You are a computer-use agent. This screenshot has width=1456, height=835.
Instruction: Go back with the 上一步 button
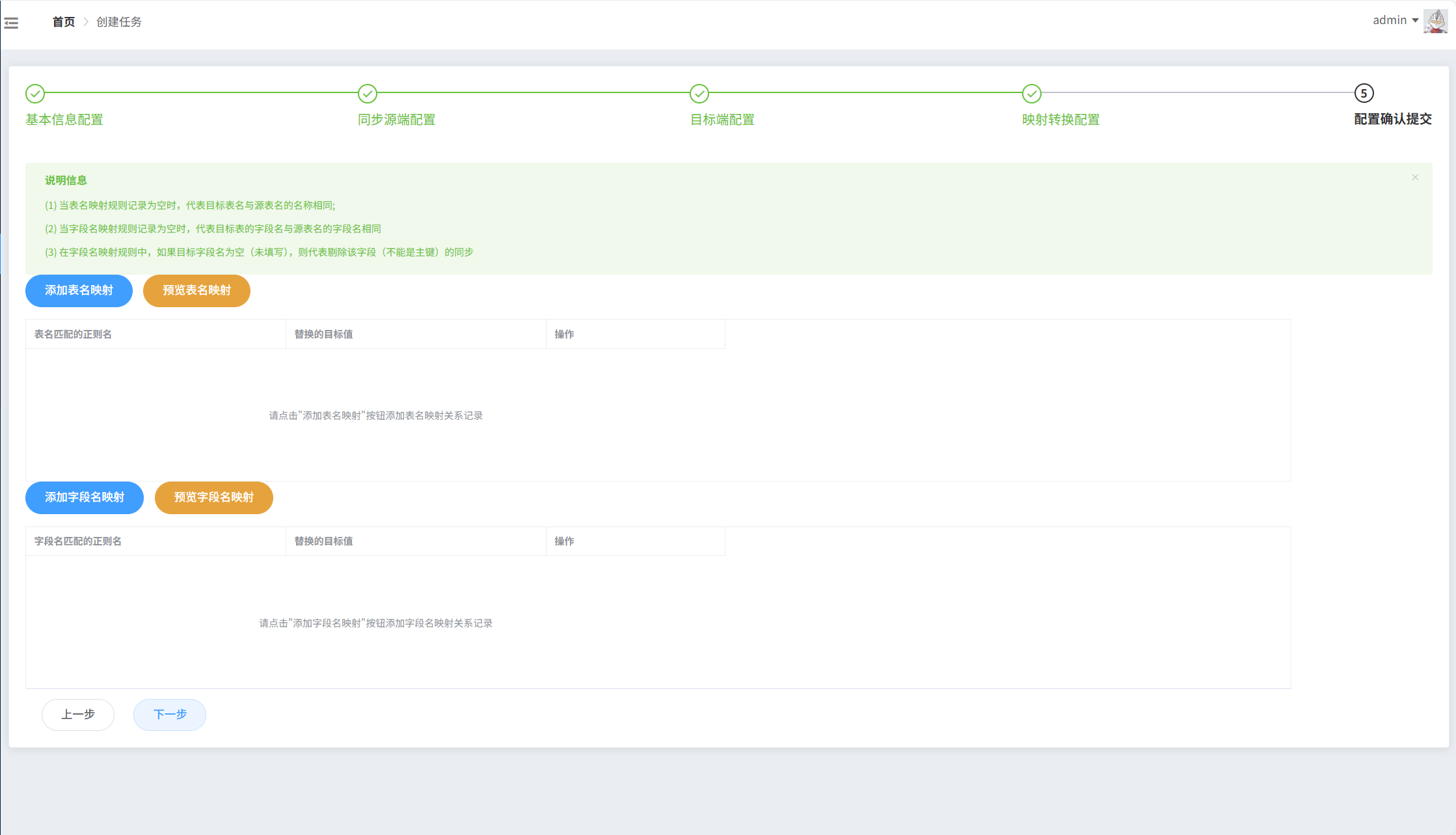click(78, 715)
